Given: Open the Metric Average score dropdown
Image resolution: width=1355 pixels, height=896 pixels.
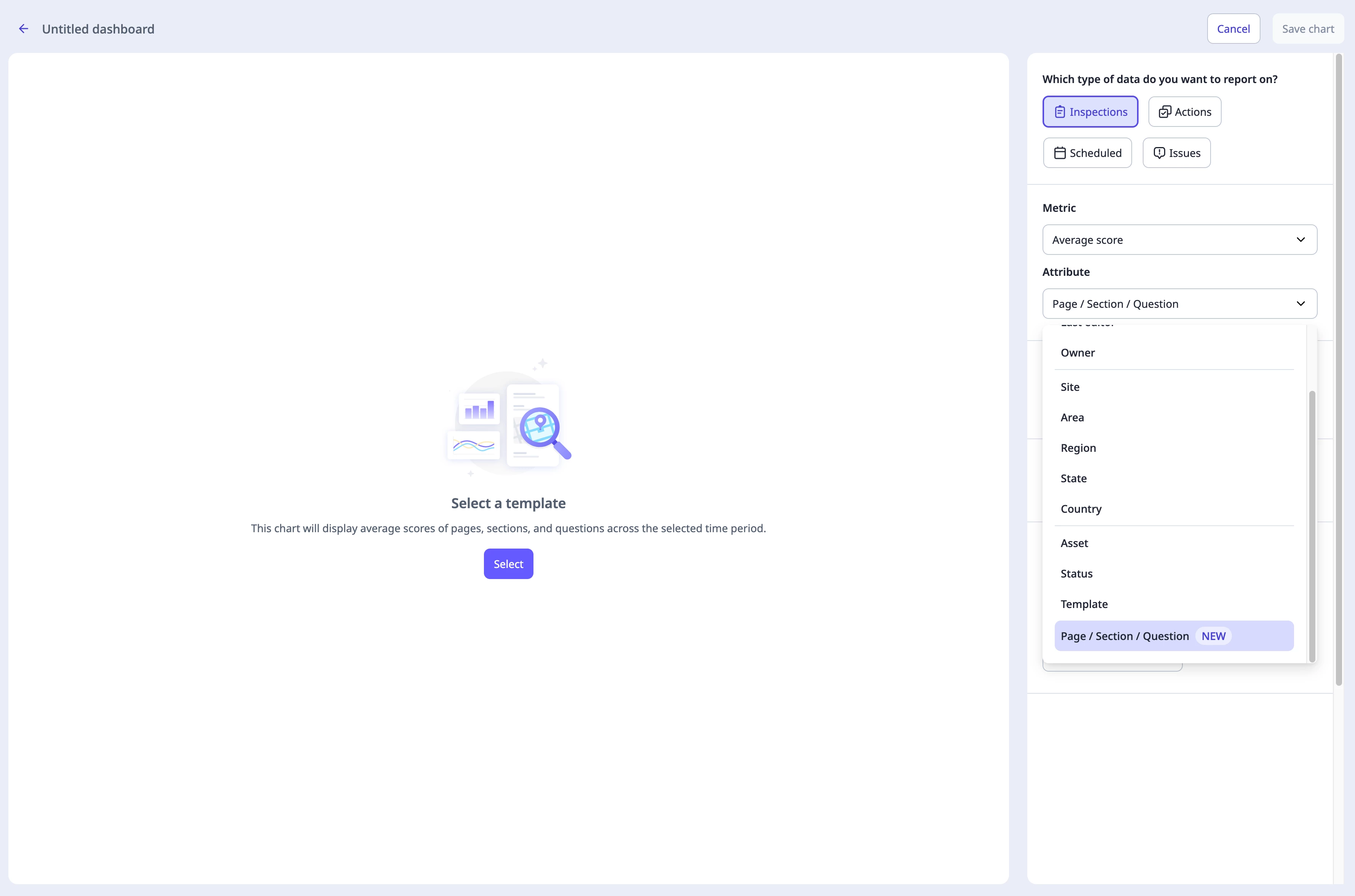Looking at the screenshot, I should (x=1180, y=239).
